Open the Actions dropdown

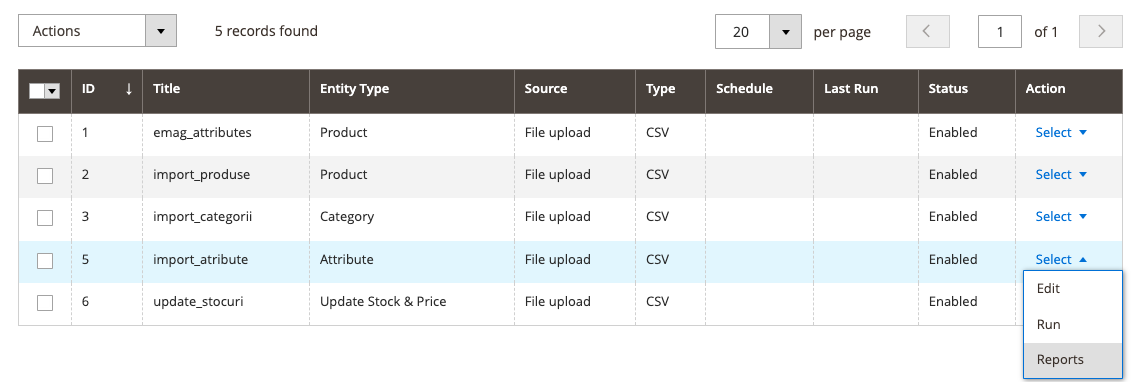click(97, 32)
